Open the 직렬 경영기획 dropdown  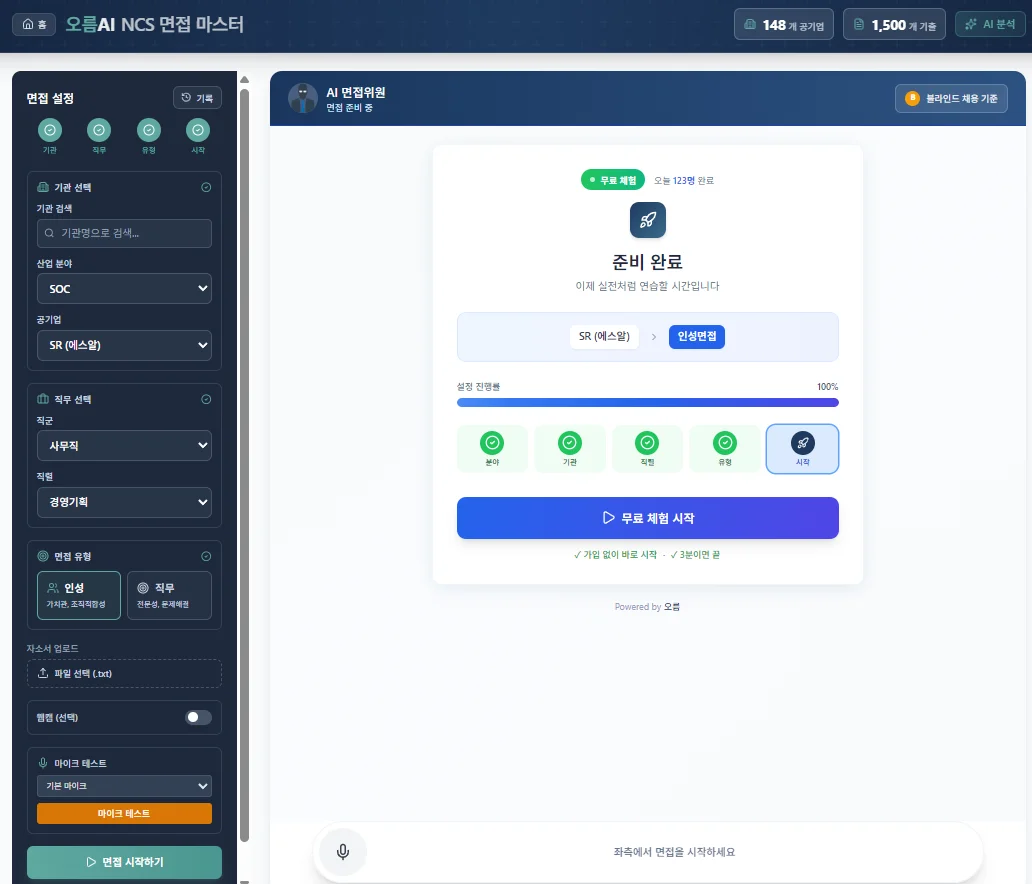click(x=124, y=502)
